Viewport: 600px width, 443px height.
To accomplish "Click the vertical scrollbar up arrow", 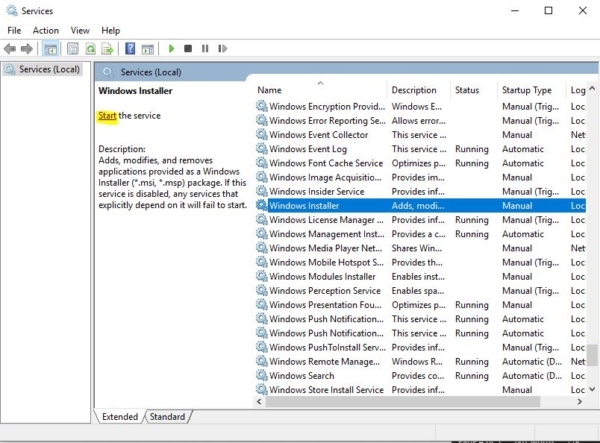I will click(592, 88).
